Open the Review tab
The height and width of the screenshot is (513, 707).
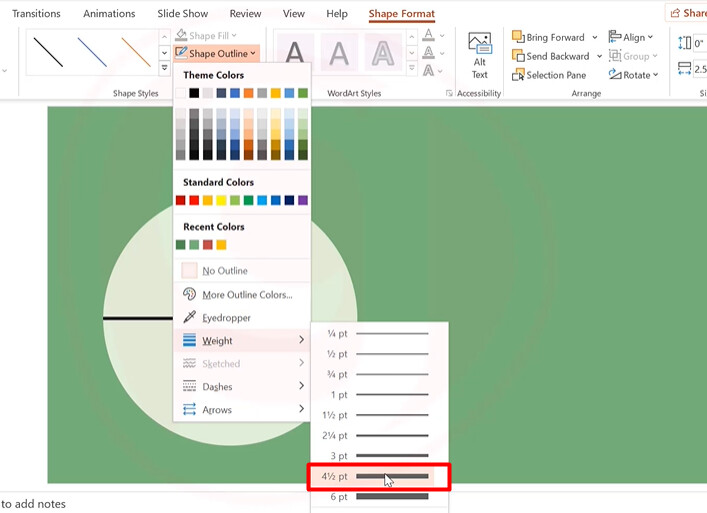coord(245,14)
